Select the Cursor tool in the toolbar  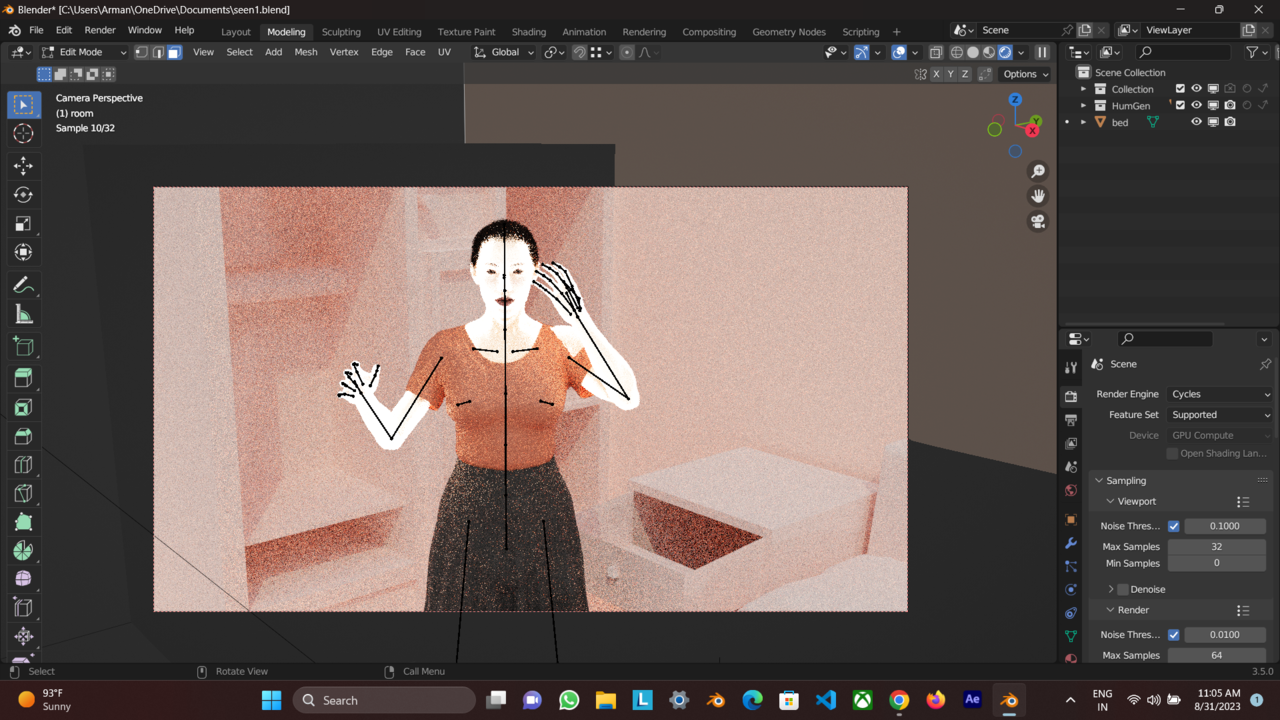[x=23, y=133]
